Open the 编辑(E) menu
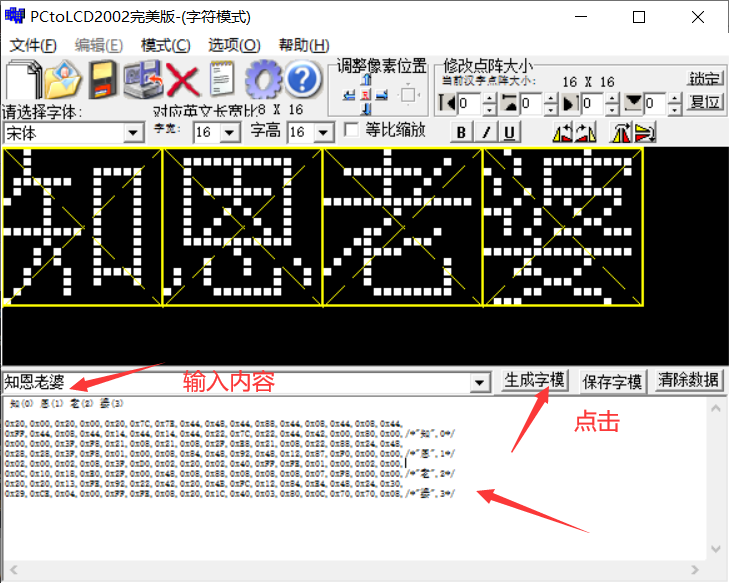 (x=99, y=46)
